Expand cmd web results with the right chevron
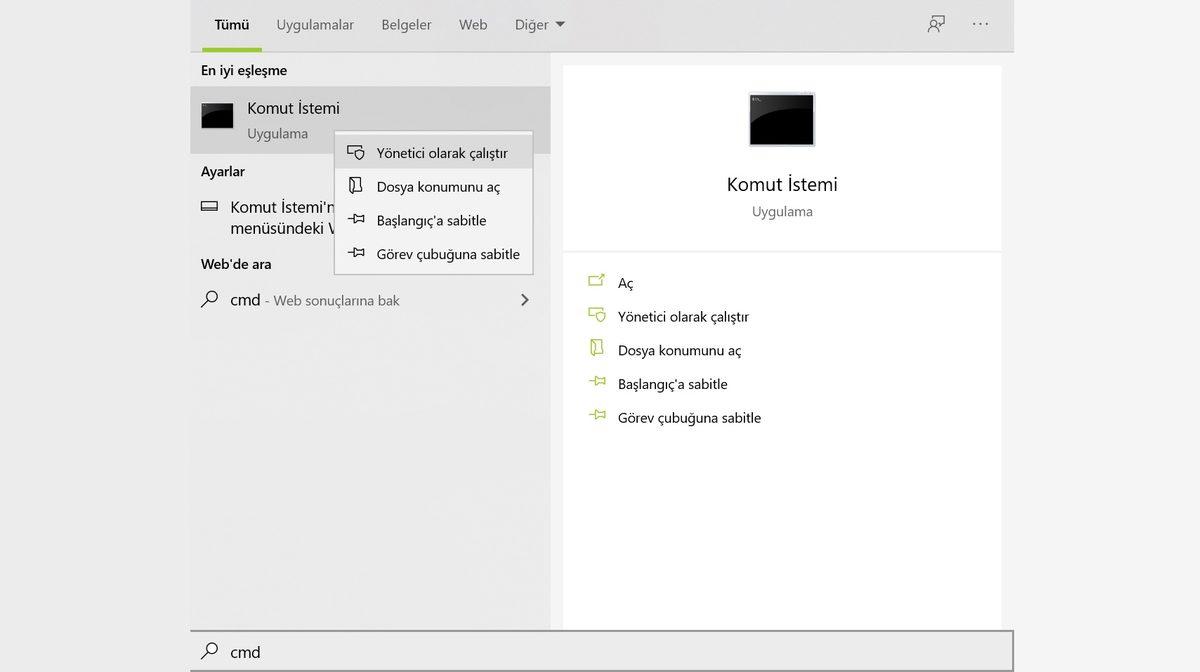This screenshot has width=1200, height=672. (524, 299)
